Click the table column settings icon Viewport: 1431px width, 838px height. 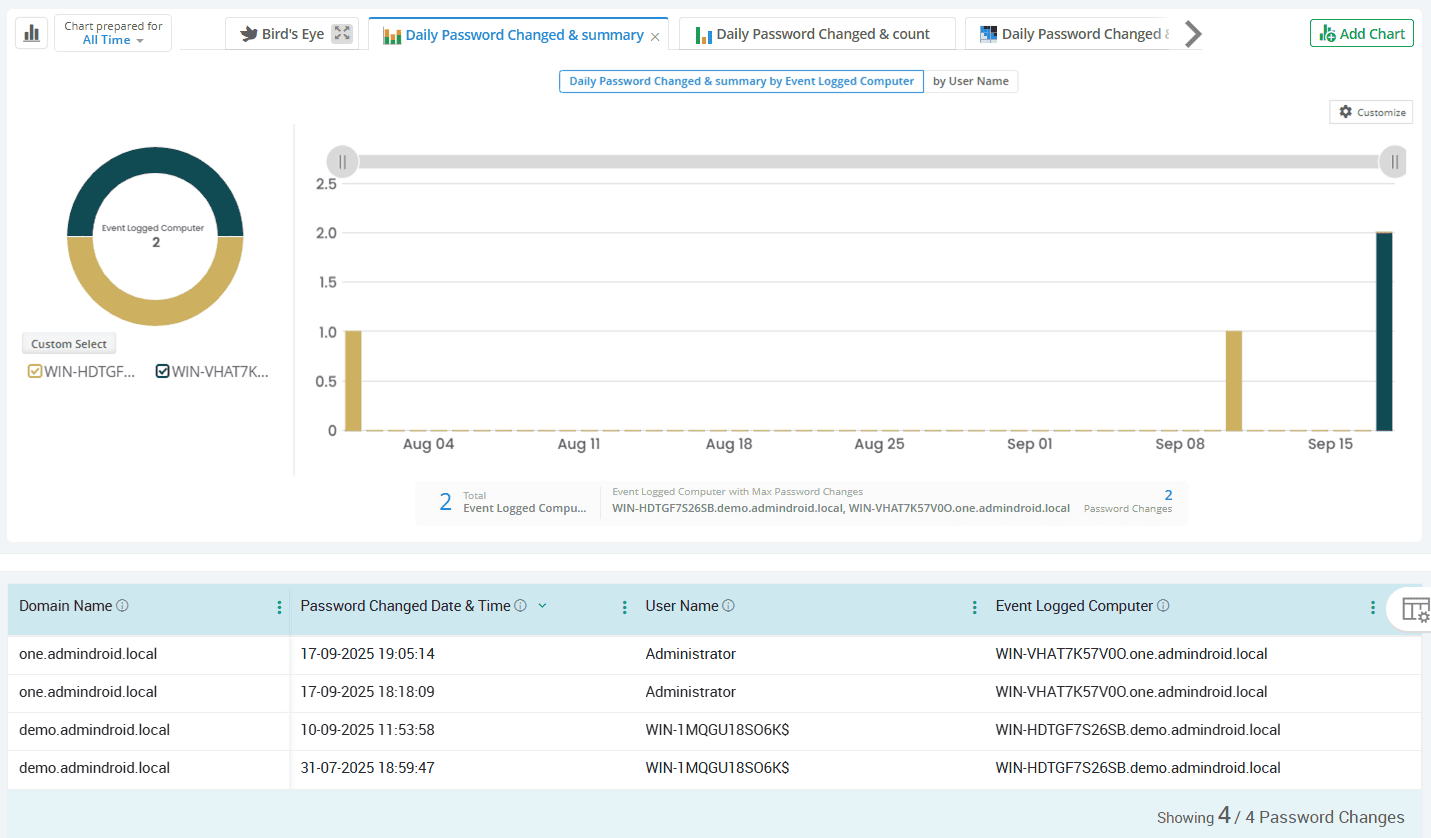(x=1415, y=609)
